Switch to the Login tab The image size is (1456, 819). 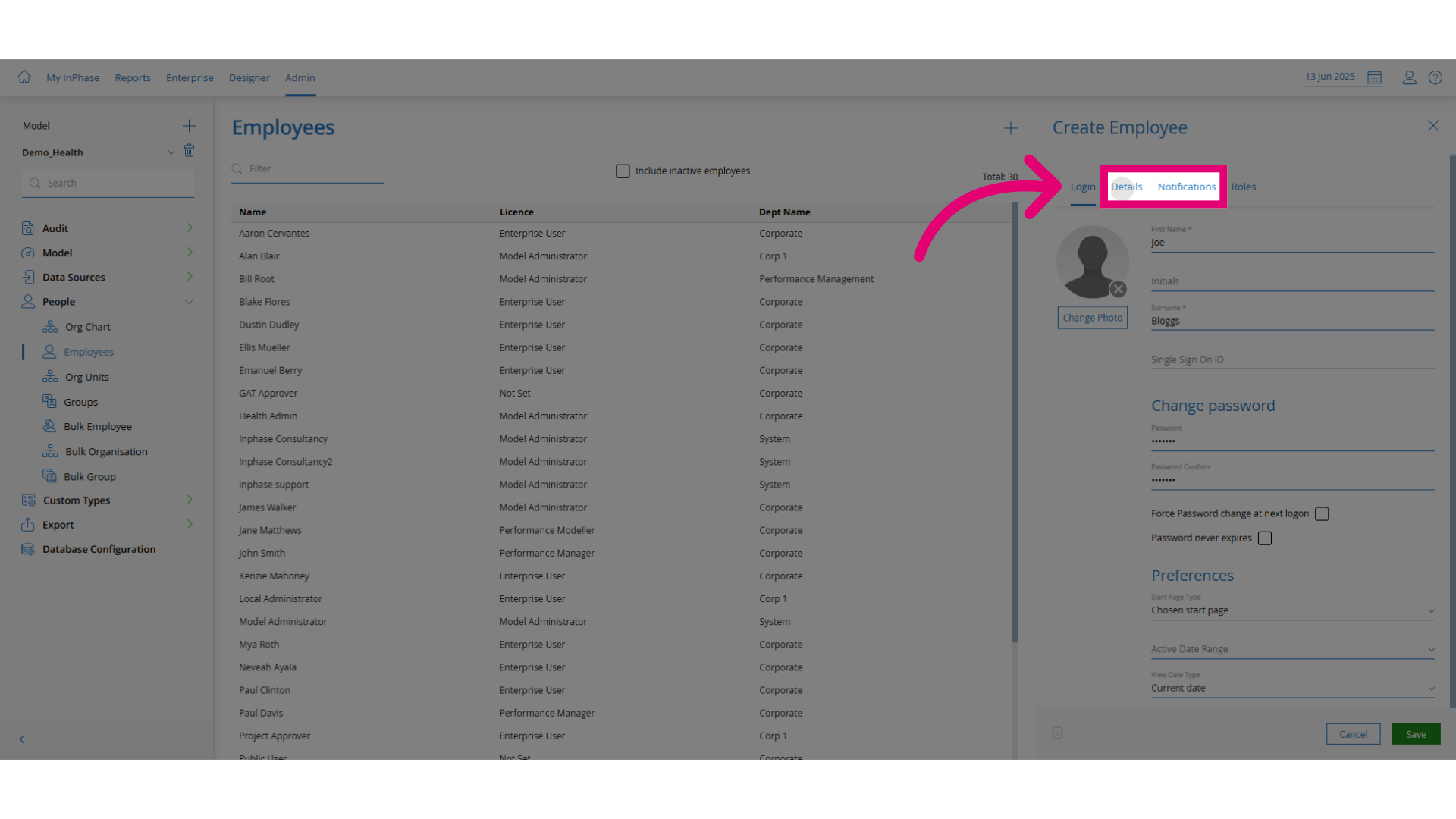coord(1083,187)
